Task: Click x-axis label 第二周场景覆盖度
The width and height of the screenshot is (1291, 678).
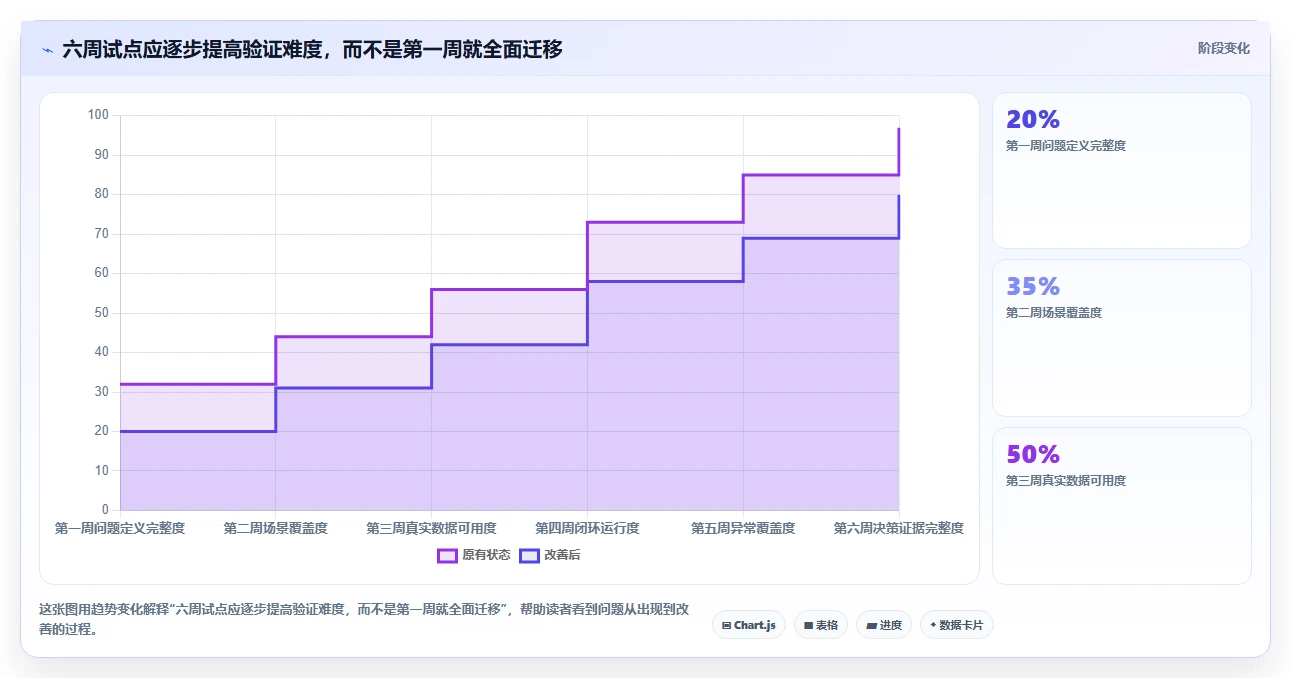Action: pyautogui.click(x=276, y=528)
